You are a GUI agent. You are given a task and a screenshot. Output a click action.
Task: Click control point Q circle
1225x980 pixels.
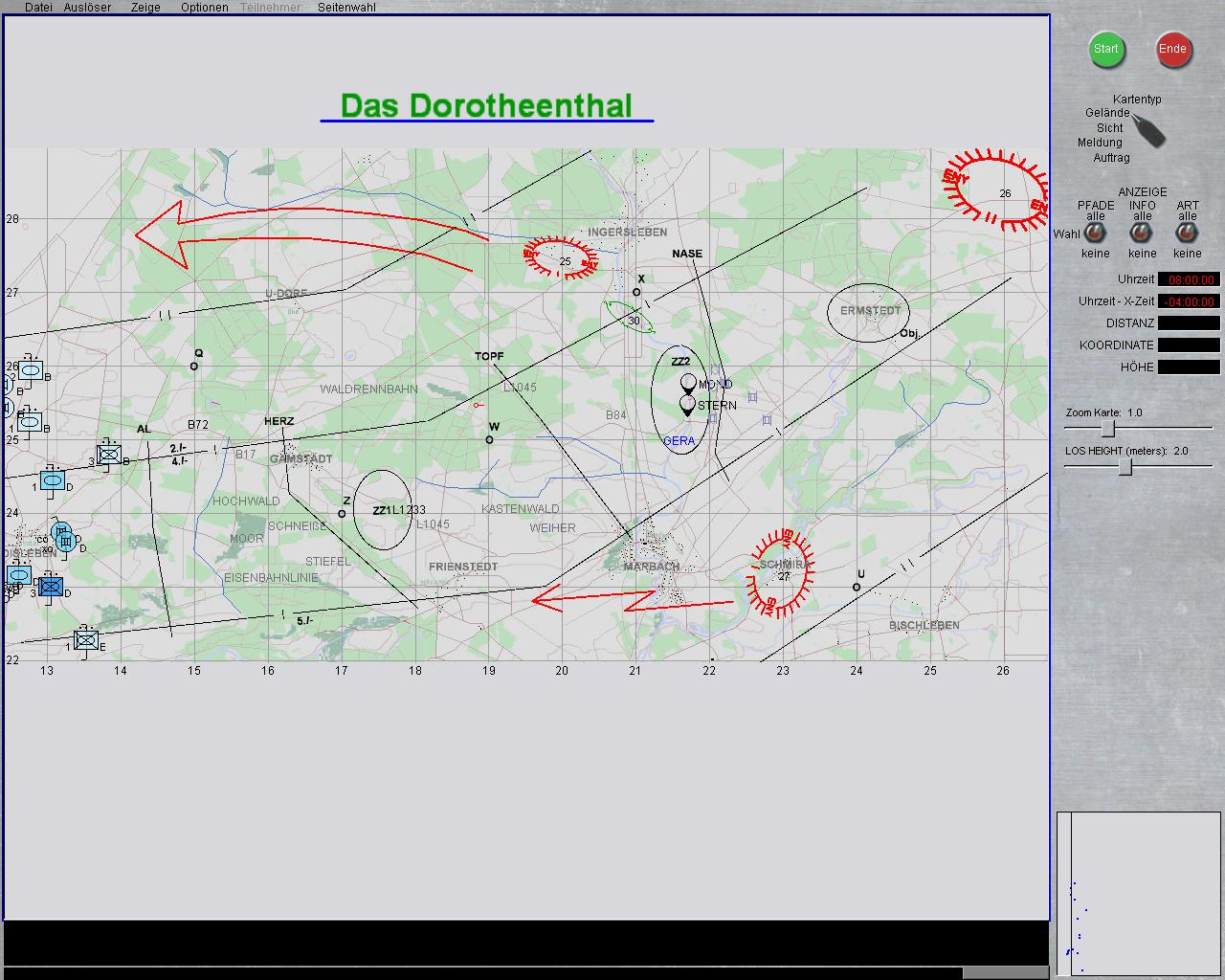pos(194,367)
